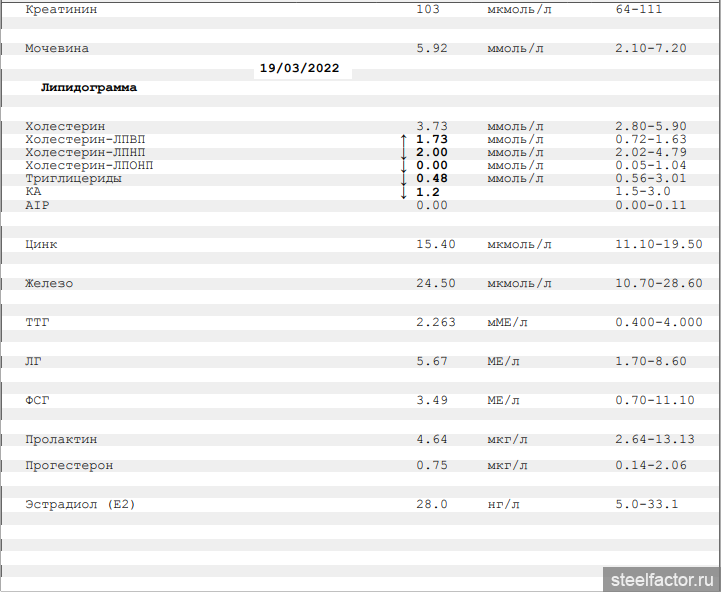721x592 pixels.
Task: Click the Холестерин-ЛПОНП row label
Action: click(x=89, y=165)
